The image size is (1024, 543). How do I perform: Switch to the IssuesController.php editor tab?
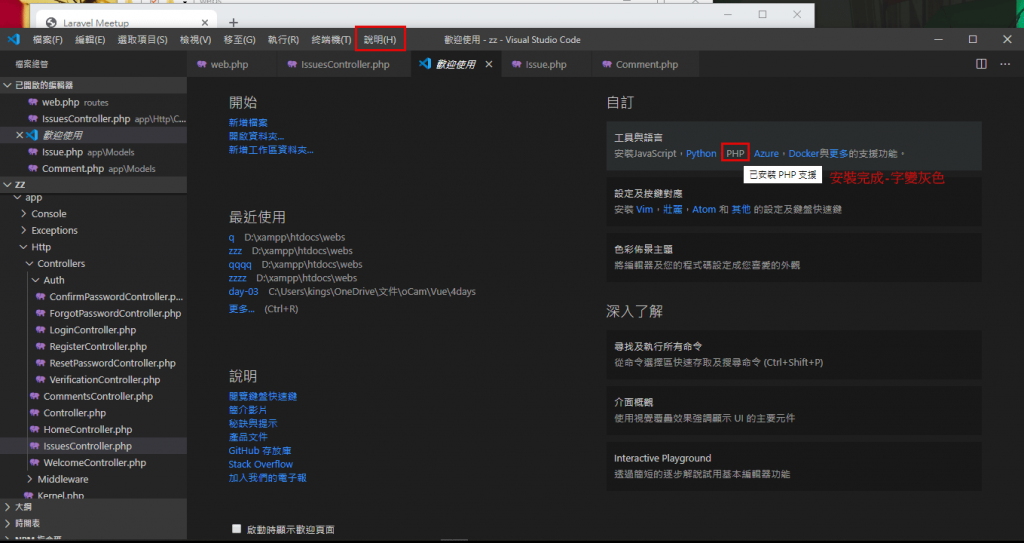coord(344,64)
